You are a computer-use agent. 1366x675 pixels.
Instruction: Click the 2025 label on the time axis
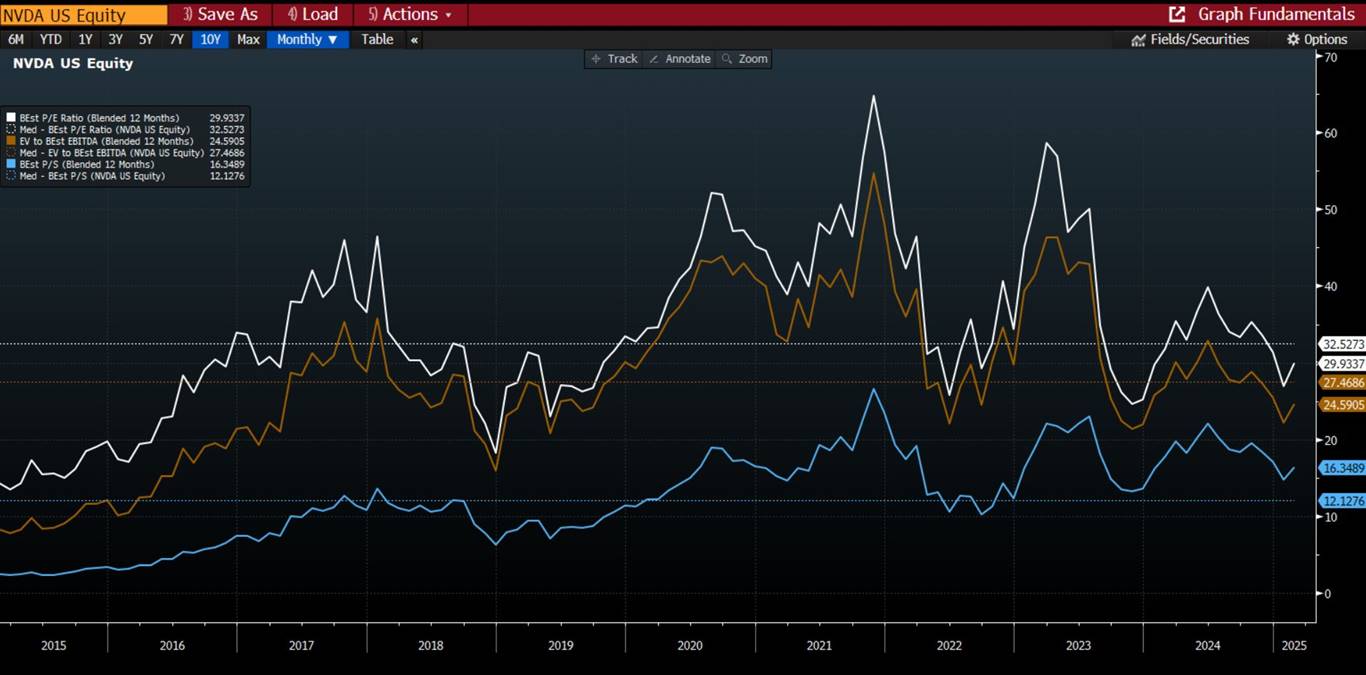[1293, 646]
